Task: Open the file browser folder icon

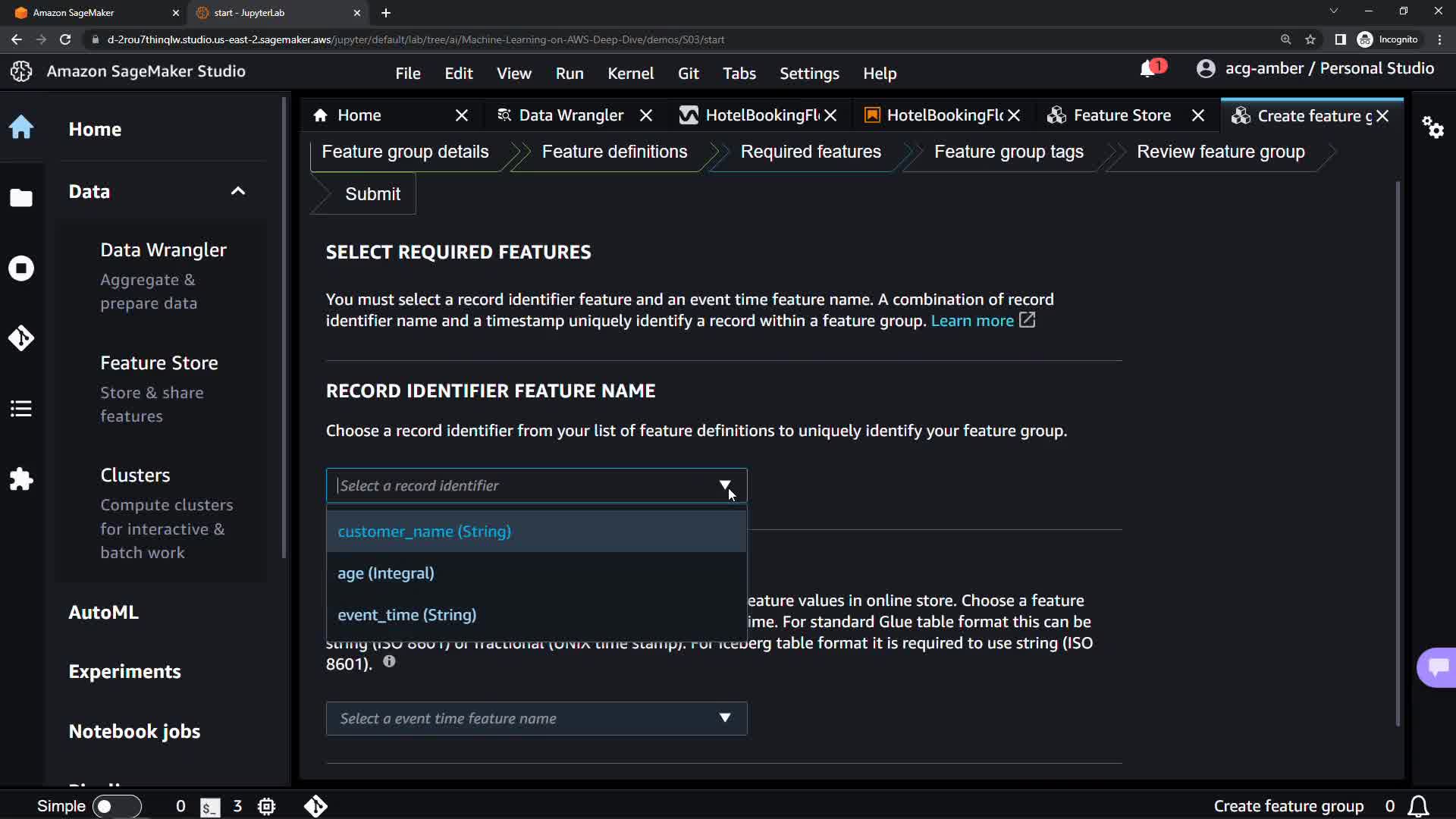Action: [x=21, y=198]
